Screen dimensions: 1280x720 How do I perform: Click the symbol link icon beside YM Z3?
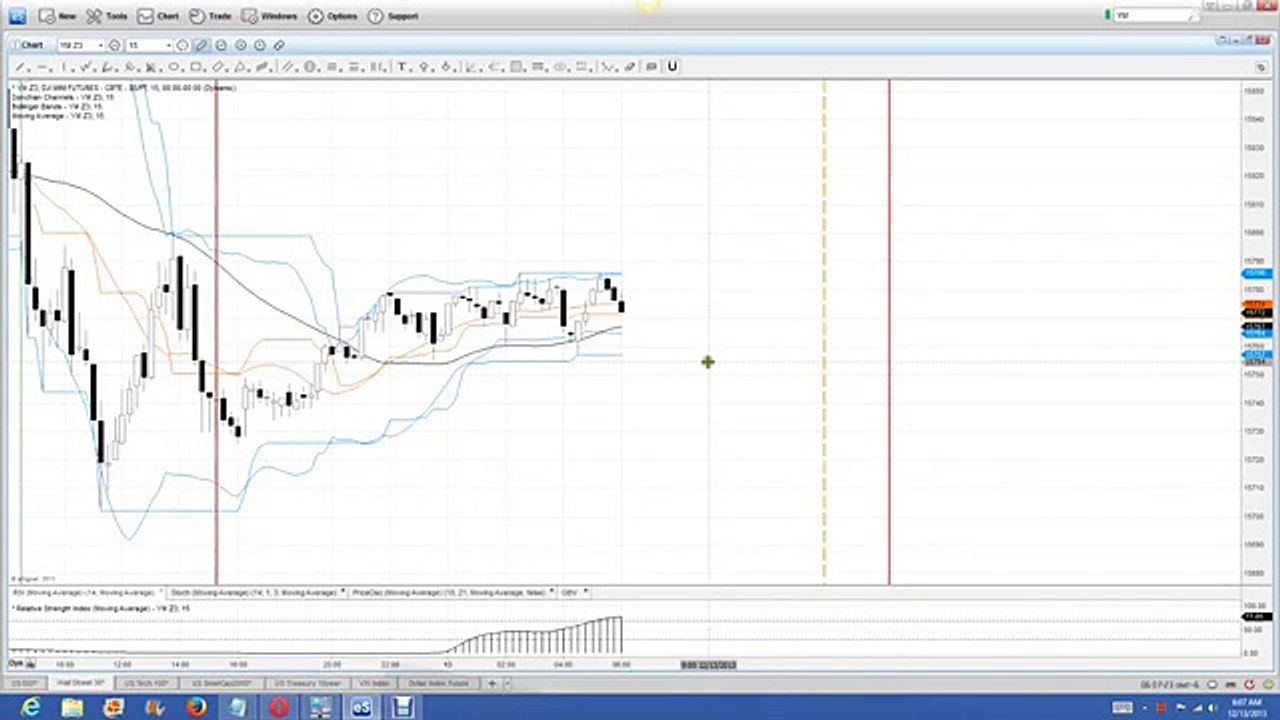pos(114,45)
